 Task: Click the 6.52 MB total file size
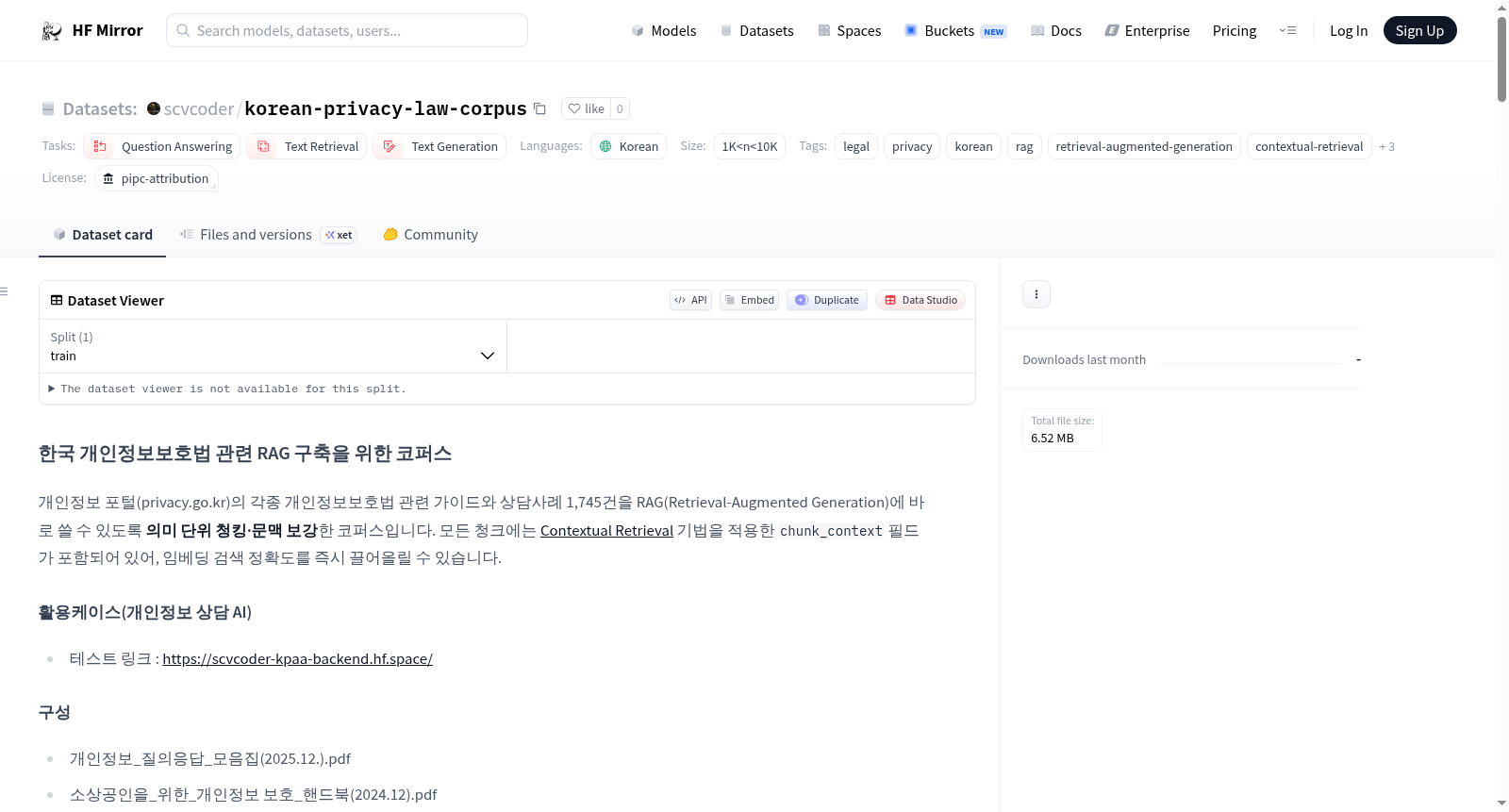(1053, 438)
